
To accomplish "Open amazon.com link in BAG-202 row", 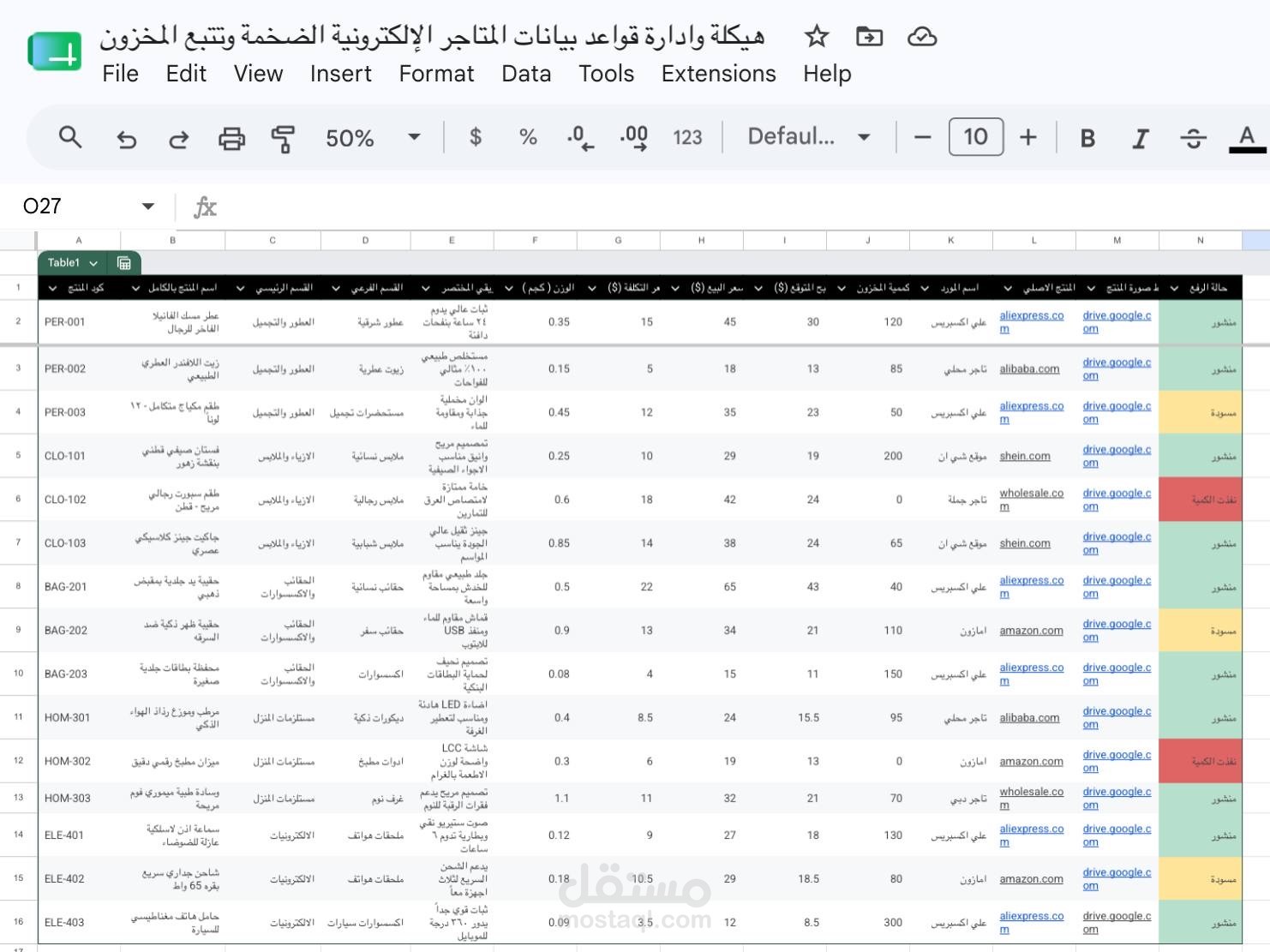I will [1031, 630].
